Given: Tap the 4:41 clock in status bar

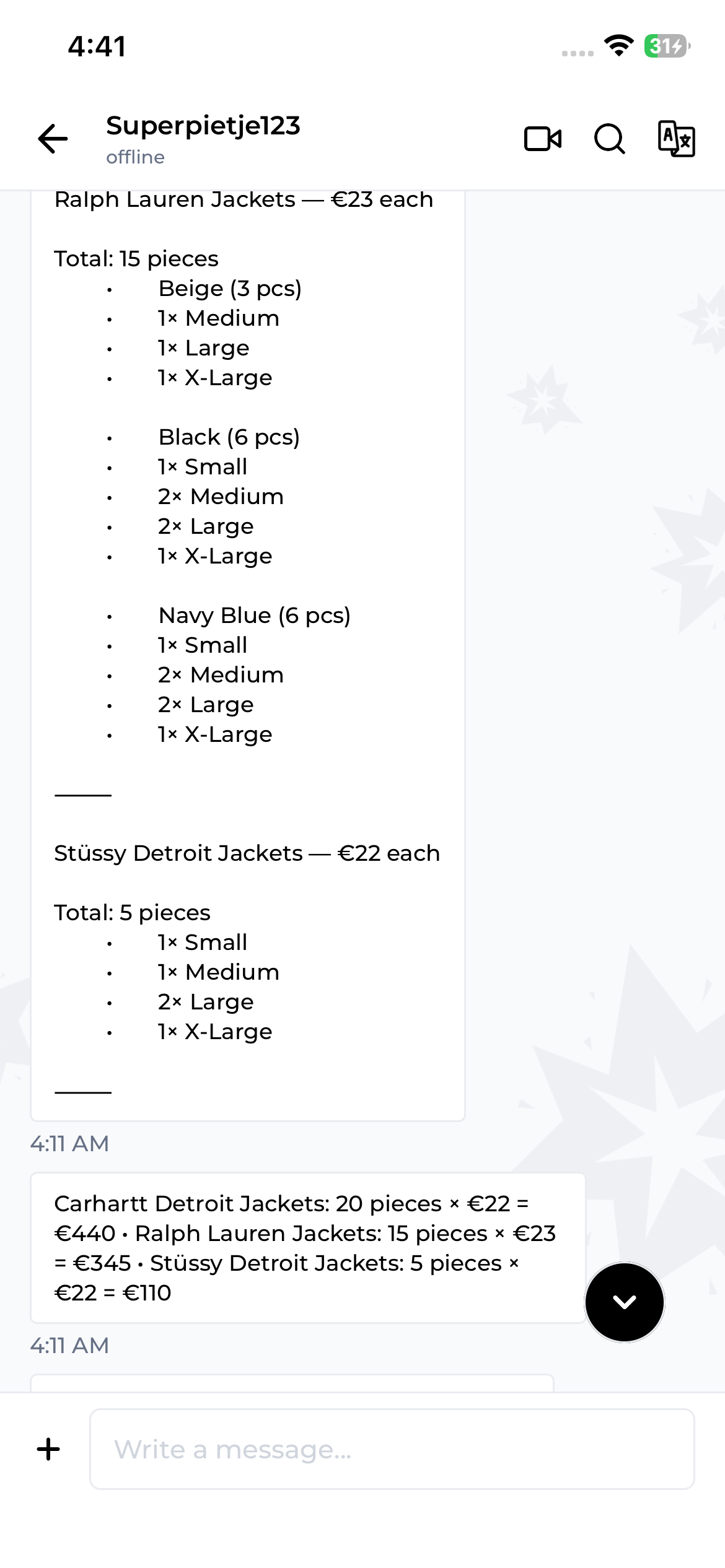Looking at the screenshot, I should (x=97, y=46).
